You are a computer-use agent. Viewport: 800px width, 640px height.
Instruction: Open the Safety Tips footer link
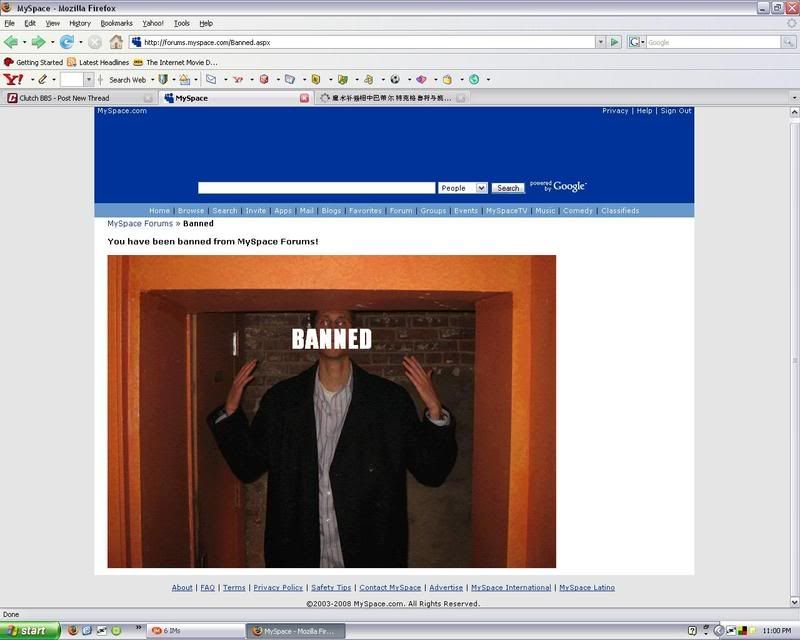pos(331,587)
